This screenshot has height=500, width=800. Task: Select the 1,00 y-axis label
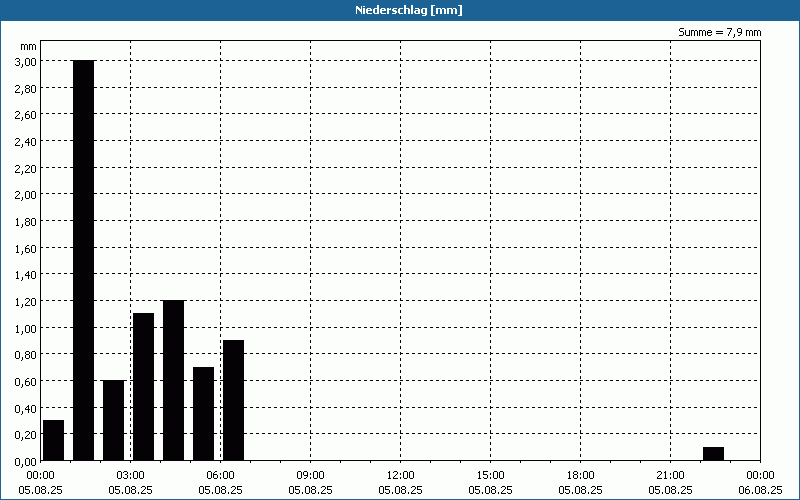click(x=26, y=328)
